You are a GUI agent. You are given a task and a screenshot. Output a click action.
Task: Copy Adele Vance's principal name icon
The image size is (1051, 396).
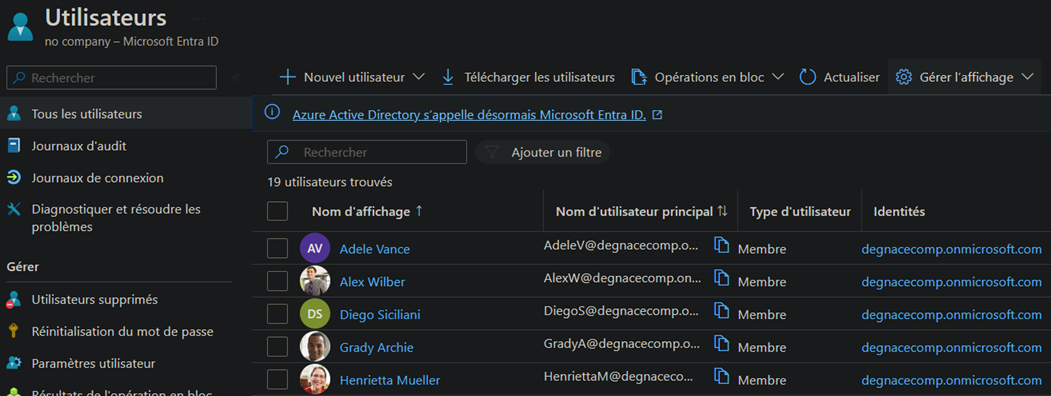[721, 245]
